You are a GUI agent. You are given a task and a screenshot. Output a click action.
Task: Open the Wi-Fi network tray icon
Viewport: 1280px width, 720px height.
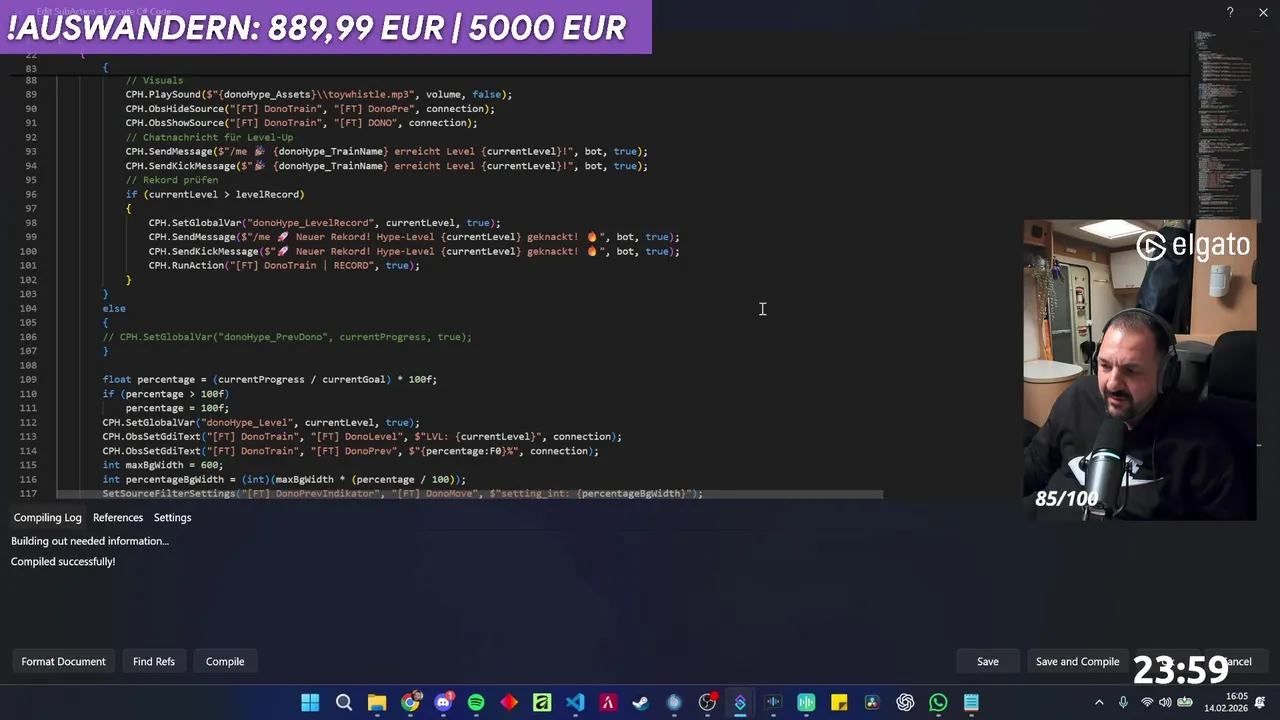[x=1147, y=702]
